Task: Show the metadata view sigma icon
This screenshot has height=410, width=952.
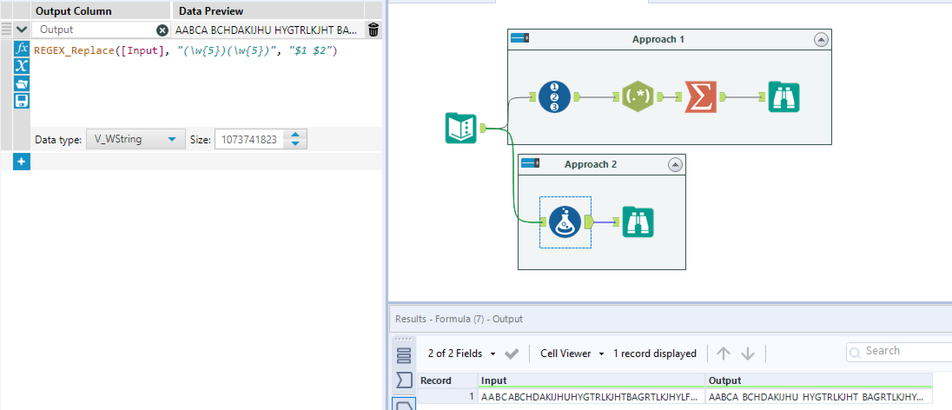Action: click(x=403, y=381)
